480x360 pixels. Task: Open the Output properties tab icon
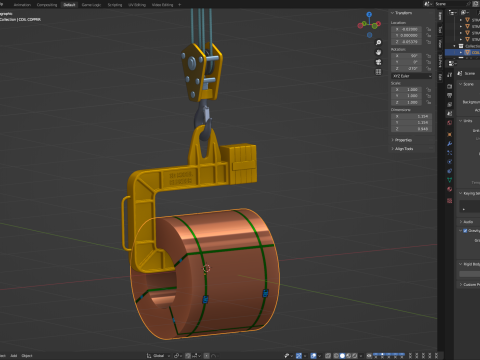coord(449,95)
